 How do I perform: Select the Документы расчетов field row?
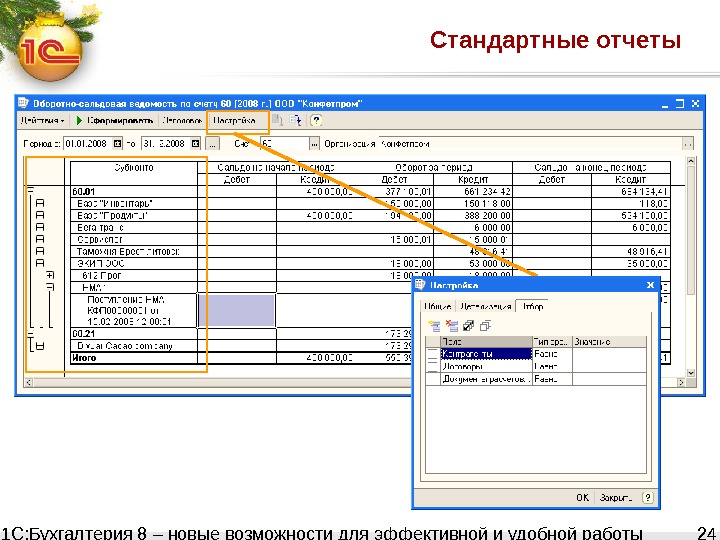tap(486, 379)
